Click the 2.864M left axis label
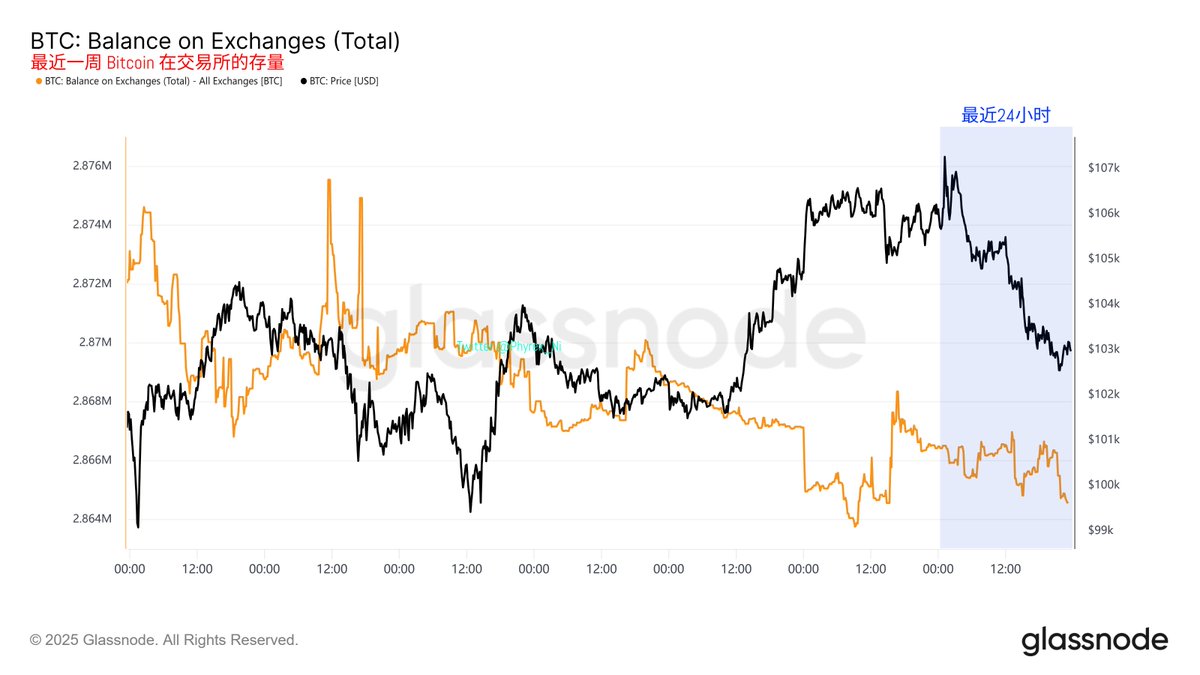Screen dimensions: 1200x675 [x=92, y=519]
